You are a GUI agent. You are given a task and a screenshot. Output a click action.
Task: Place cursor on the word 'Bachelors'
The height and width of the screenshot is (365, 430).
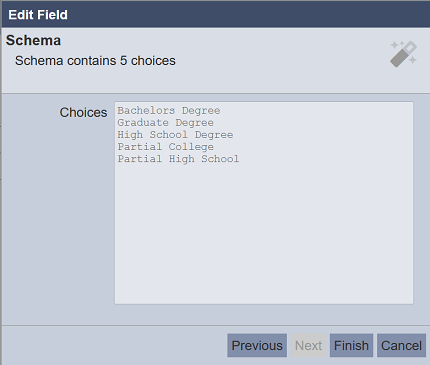146,110
